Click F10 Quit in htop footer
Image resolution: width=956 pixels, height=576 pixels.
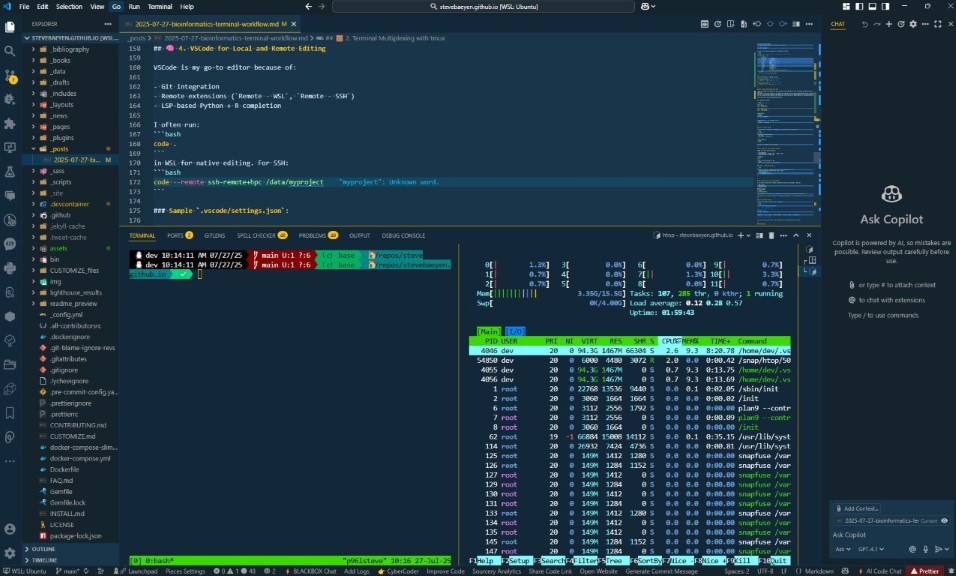pos(774,561)
